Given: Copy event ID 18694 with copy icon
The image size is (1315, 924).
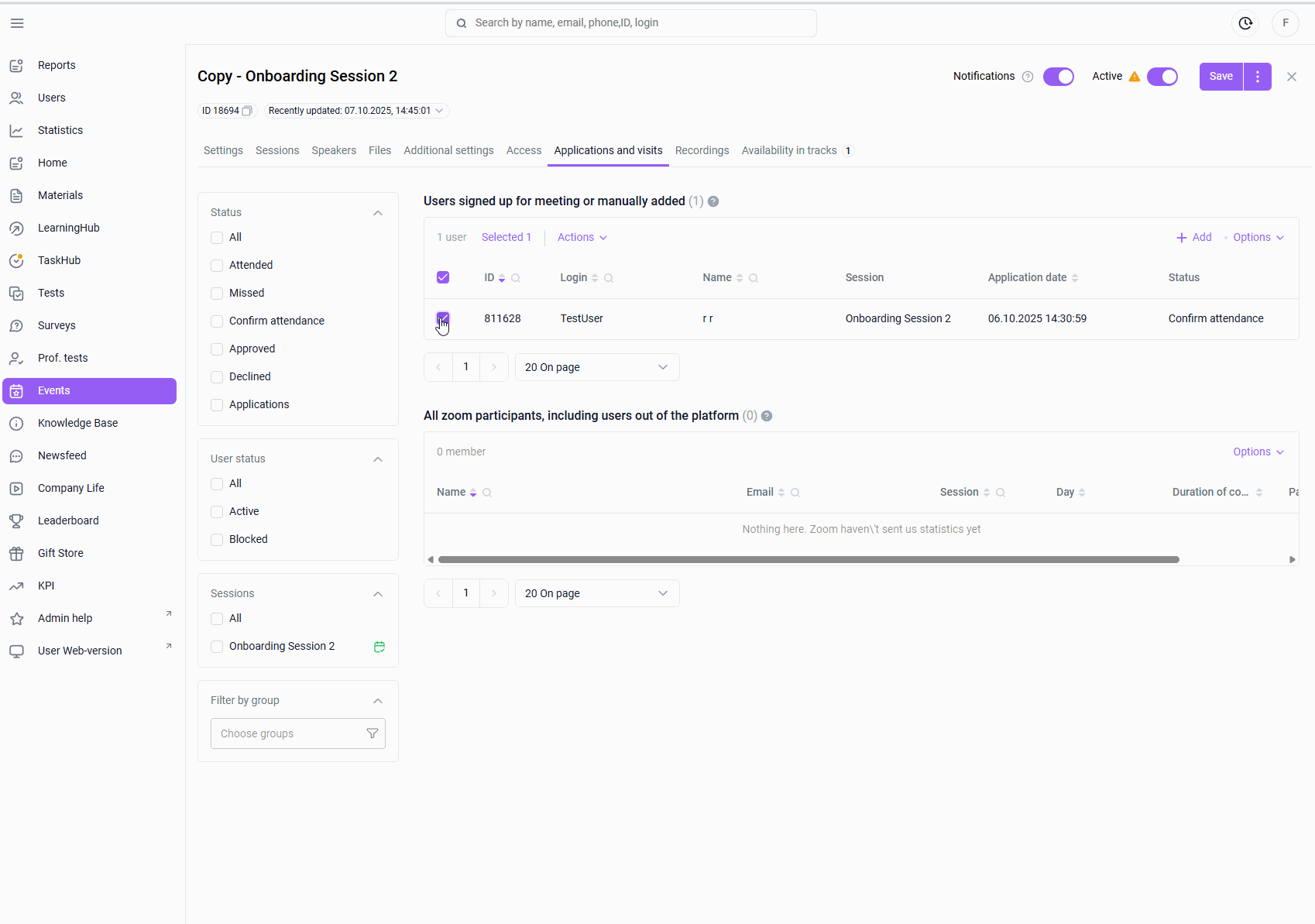Looking at the screenshot, I should click(247, 111).
